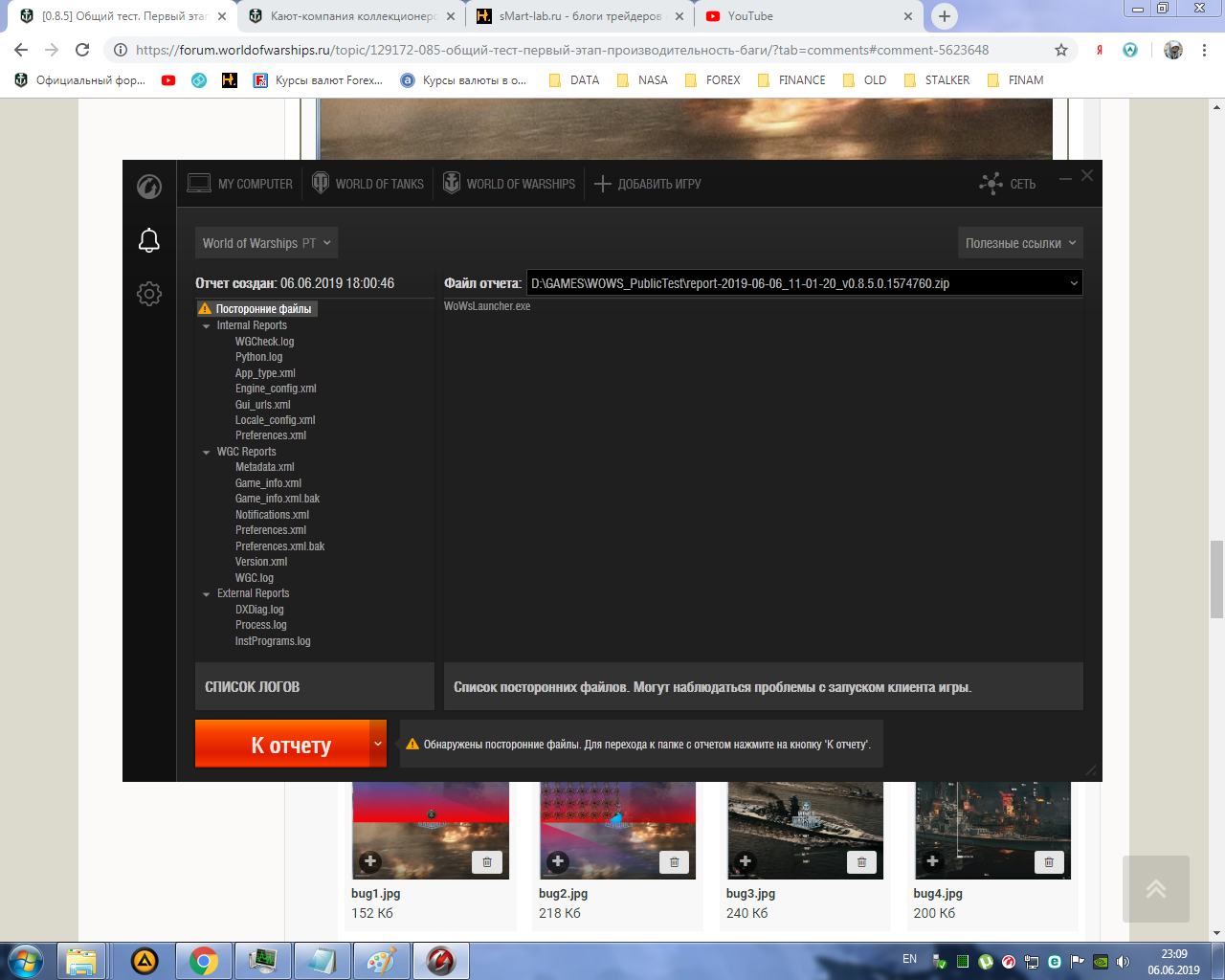Switch to YouTube browser tab
The image size is (1225, 980).
(x=808, y=16)
